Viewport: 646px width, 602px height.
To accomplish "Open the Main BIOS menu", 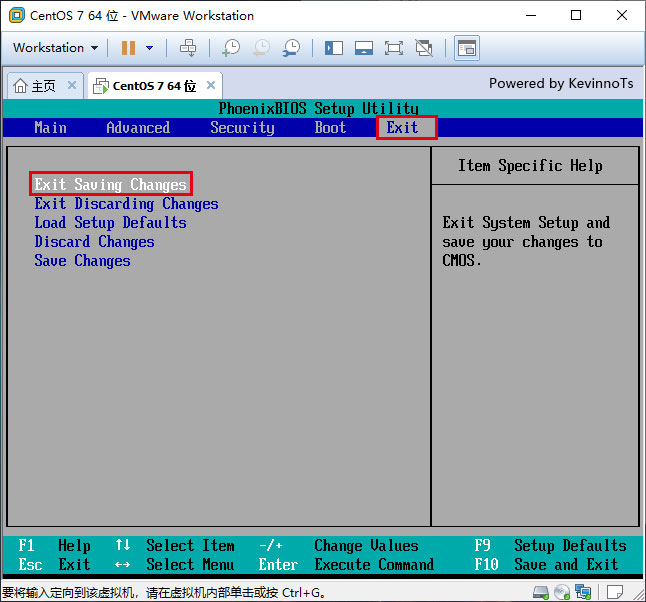I will pos(50,128).
